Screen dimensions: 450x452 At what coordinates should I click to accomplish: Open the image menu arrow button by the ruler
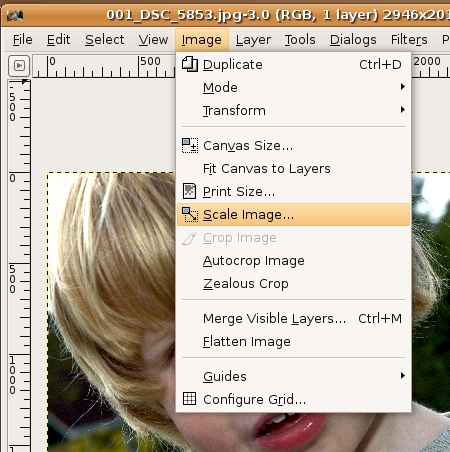[19, 65]
